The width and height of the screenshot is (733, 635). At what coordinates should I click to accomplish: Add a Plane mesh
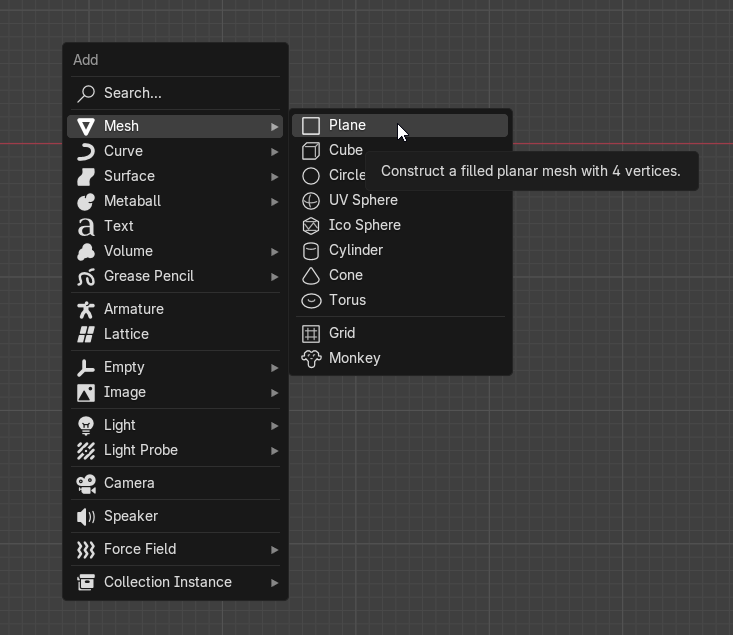347,125
